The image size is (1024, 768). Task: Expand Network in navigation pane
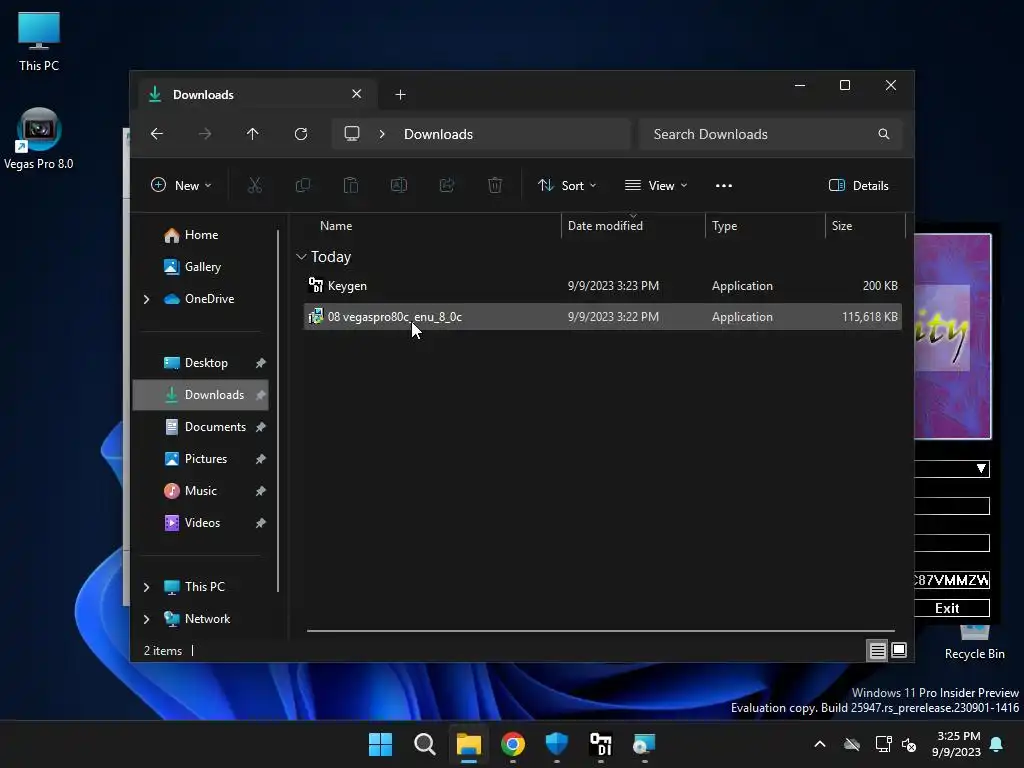[x=146, y=619]
